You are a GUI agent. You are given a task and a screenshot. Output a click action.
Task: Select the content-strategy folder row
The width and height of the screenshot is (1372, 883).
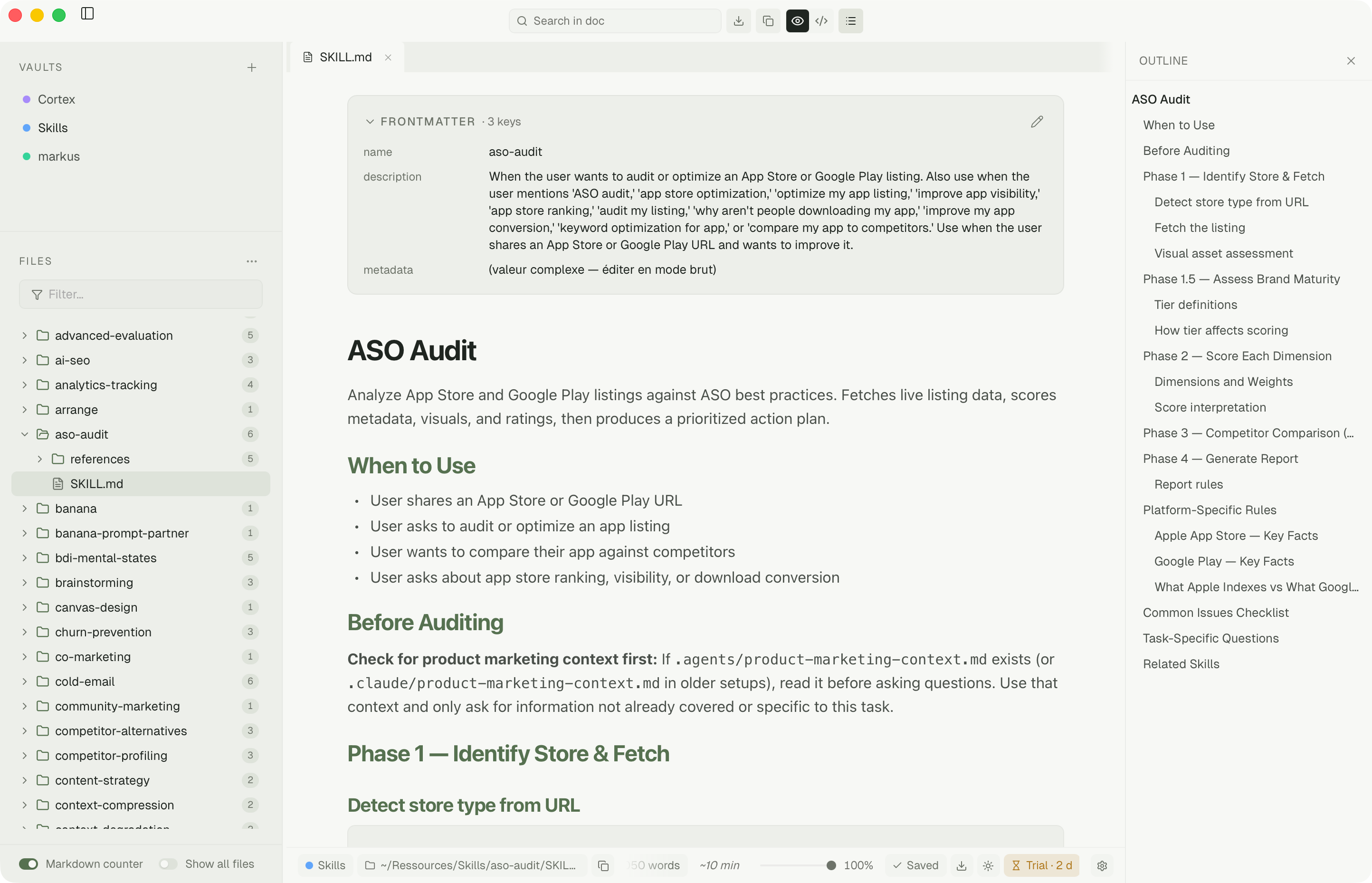pos(141,780)
